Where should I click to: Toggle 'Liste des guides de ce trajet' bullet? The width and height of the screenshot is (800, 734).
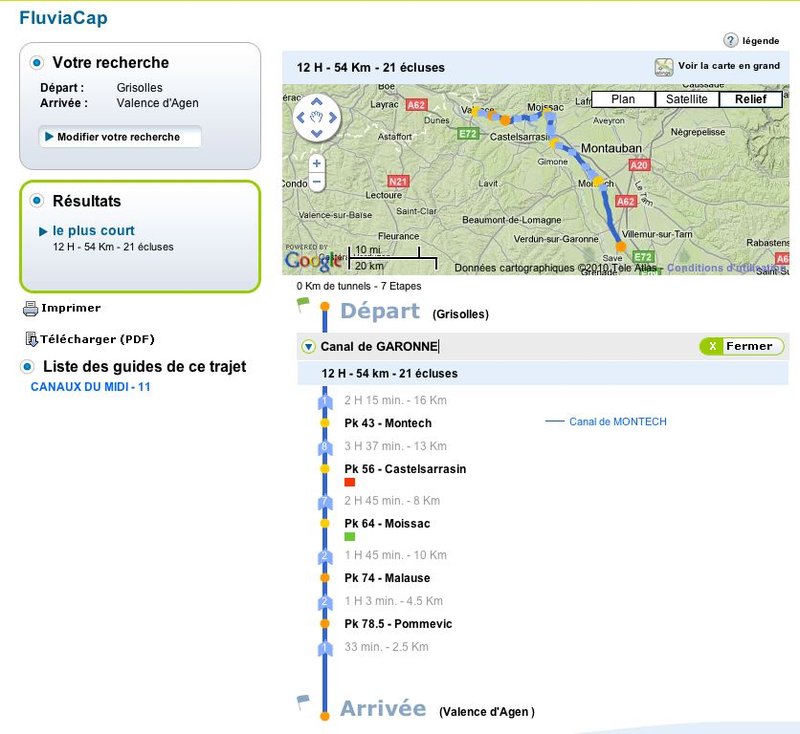[27, 367]
